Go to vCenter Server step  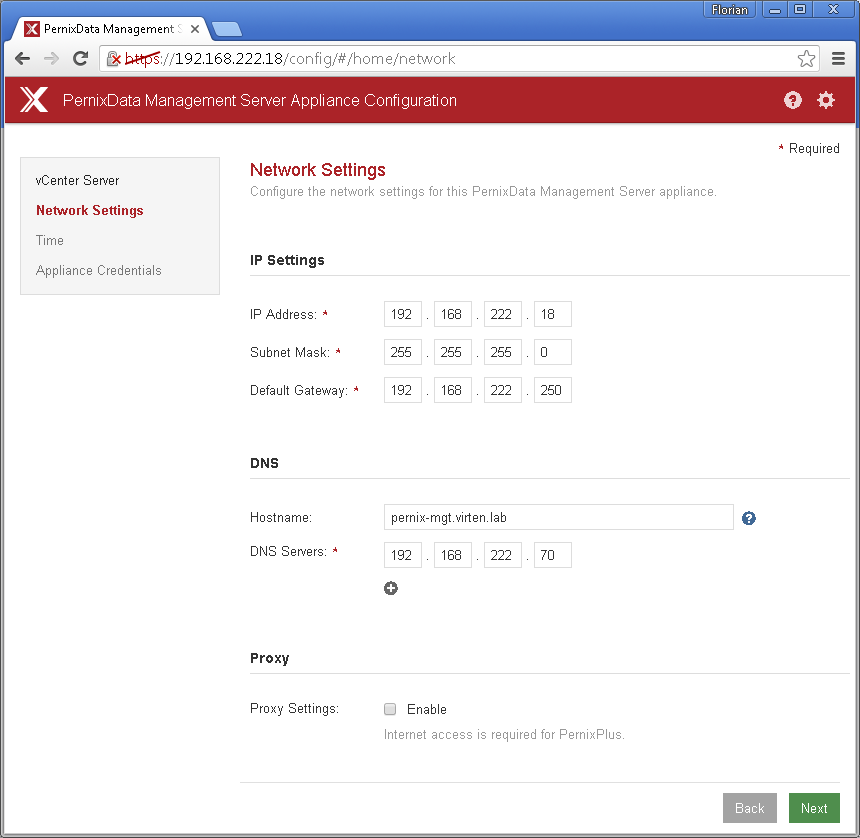[x=77, y=180]
